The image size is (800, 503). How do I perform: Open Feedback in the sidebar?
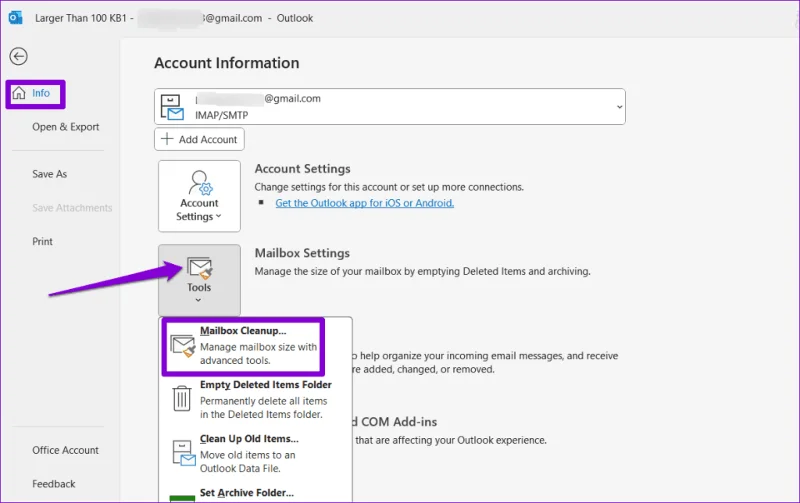click(x=54, y=484)
